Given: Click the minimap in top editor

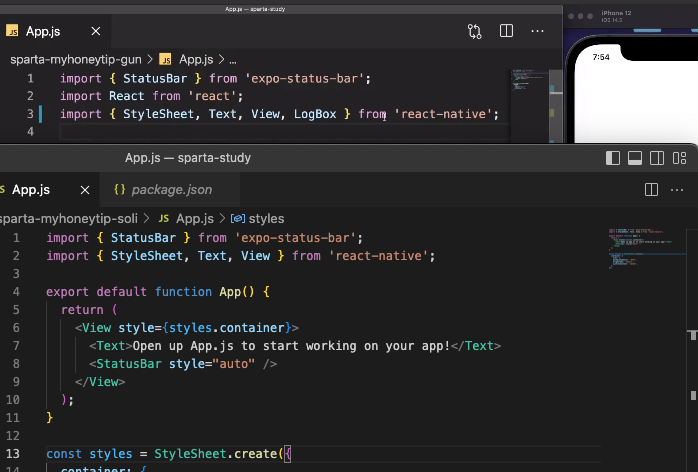Looking at the screenshot, I should tap(530, 106).
